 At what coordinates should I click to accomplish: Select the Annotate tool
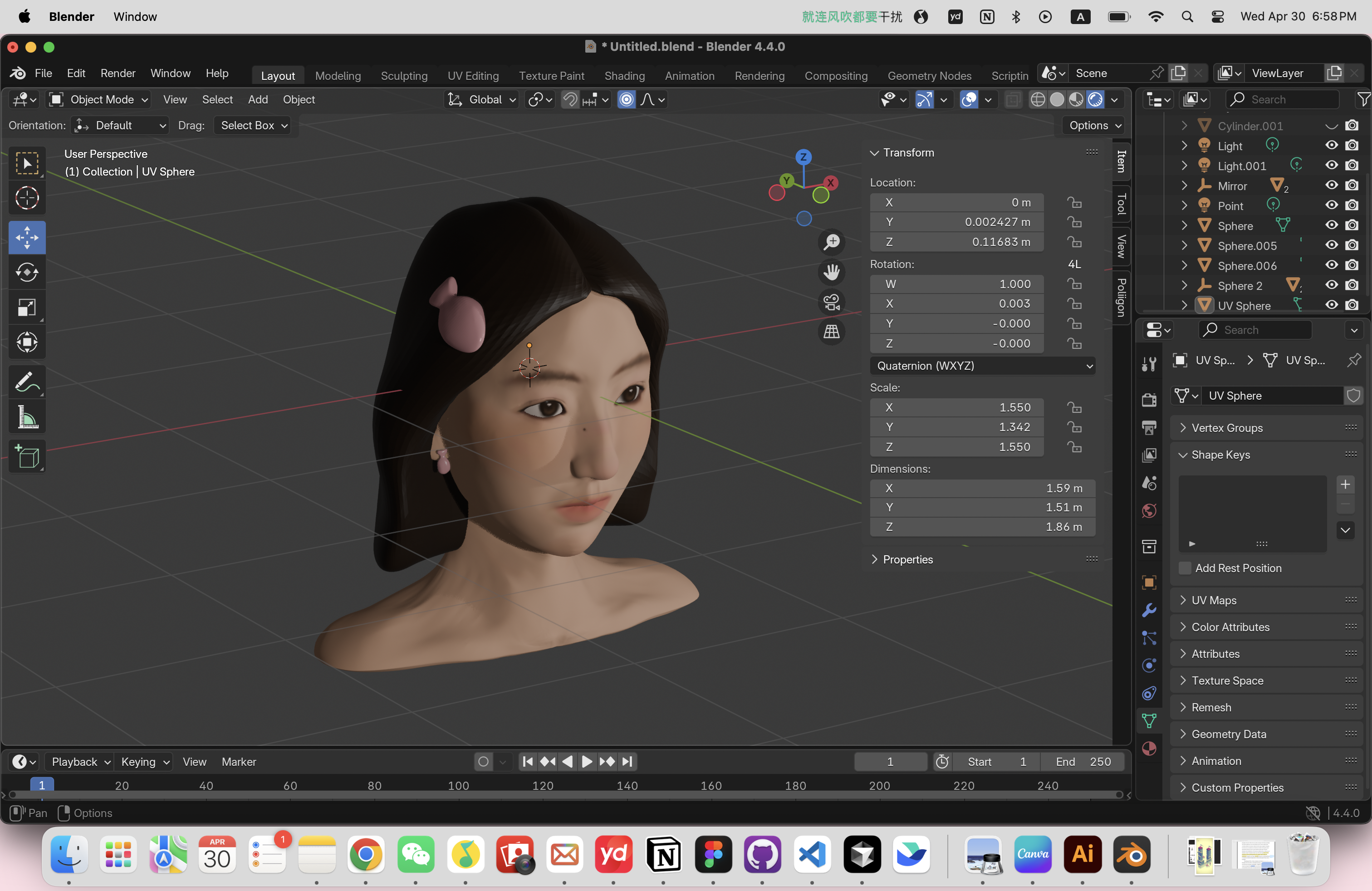coord(26,381)
